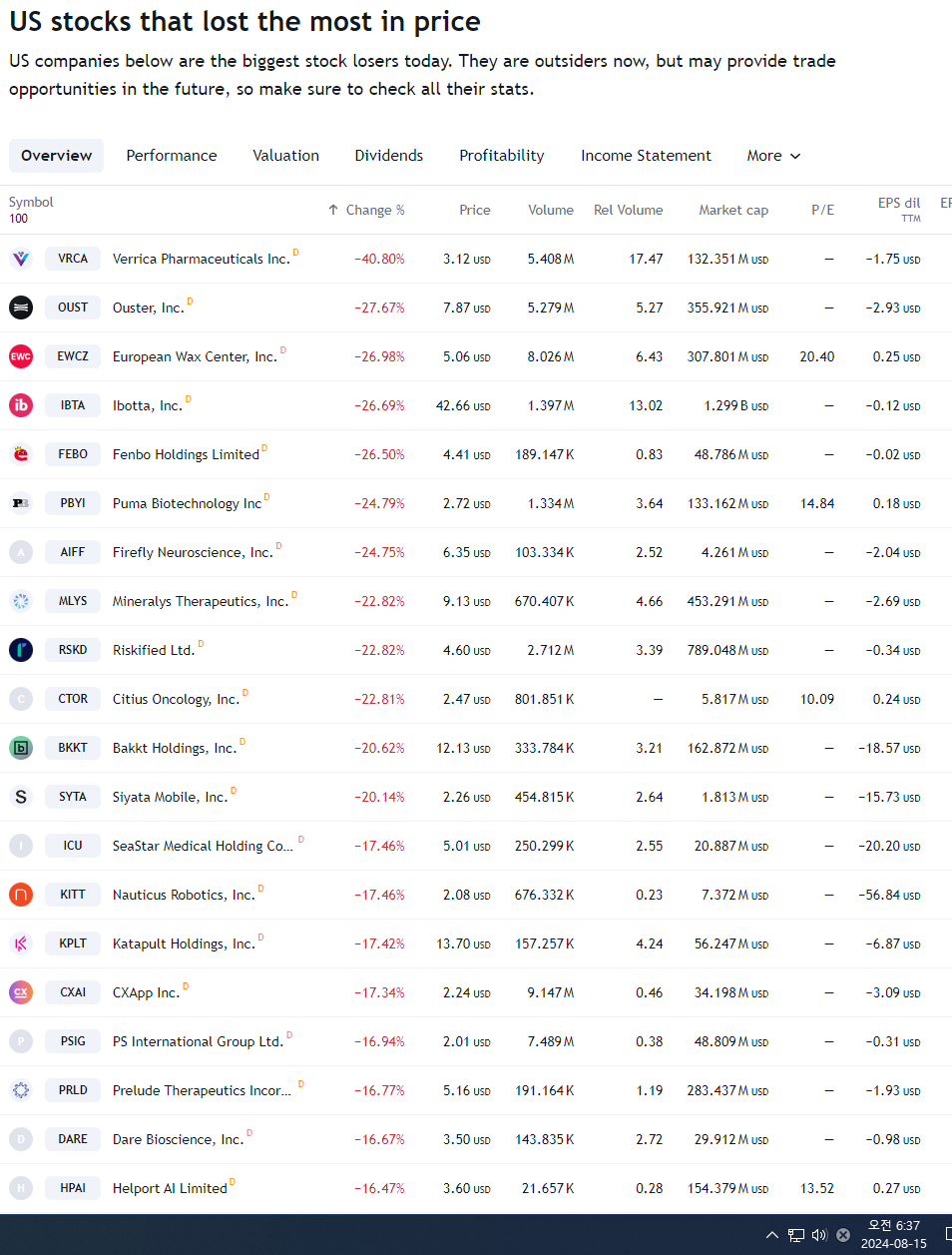Screen dimensions: 952x1255
Task: Open the IBTA ticker link
Action: point(73,405)
